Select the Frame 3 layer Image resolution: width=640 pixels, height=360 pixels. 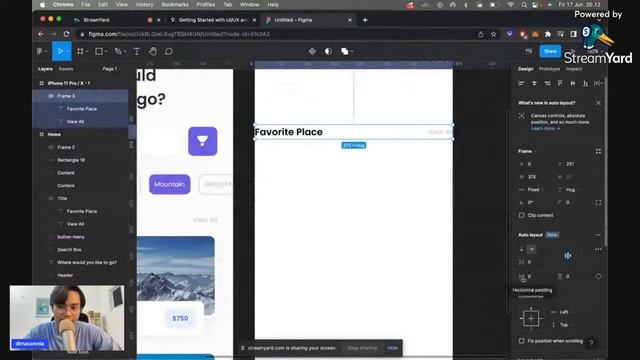pos(80,96)
